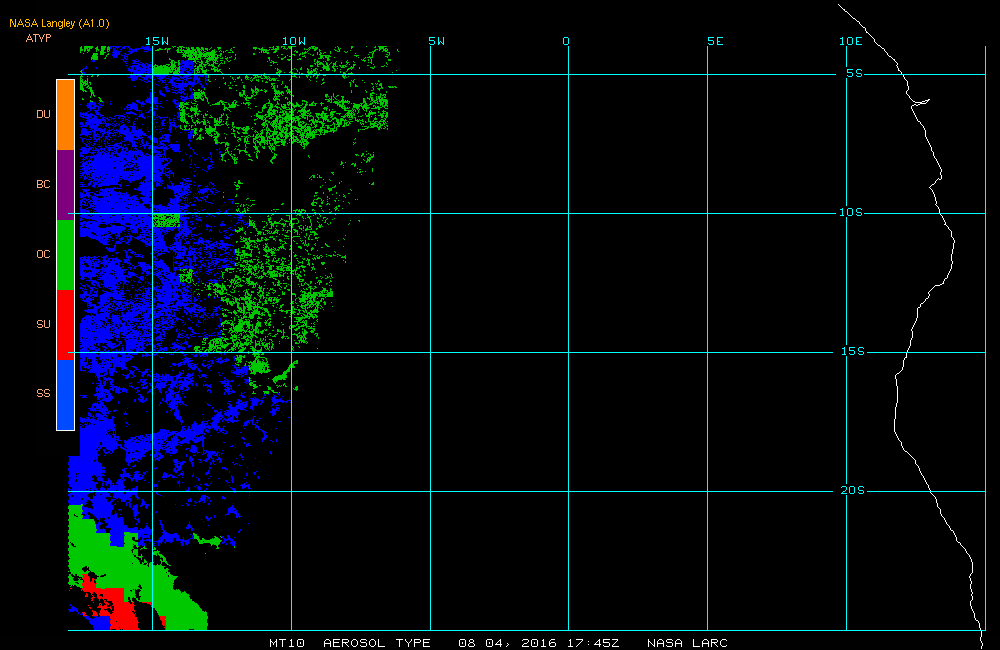Click the date 08 04, 2016 caption
The image size is (1000, 650).
pyautogui.click(x=508, y=643)
